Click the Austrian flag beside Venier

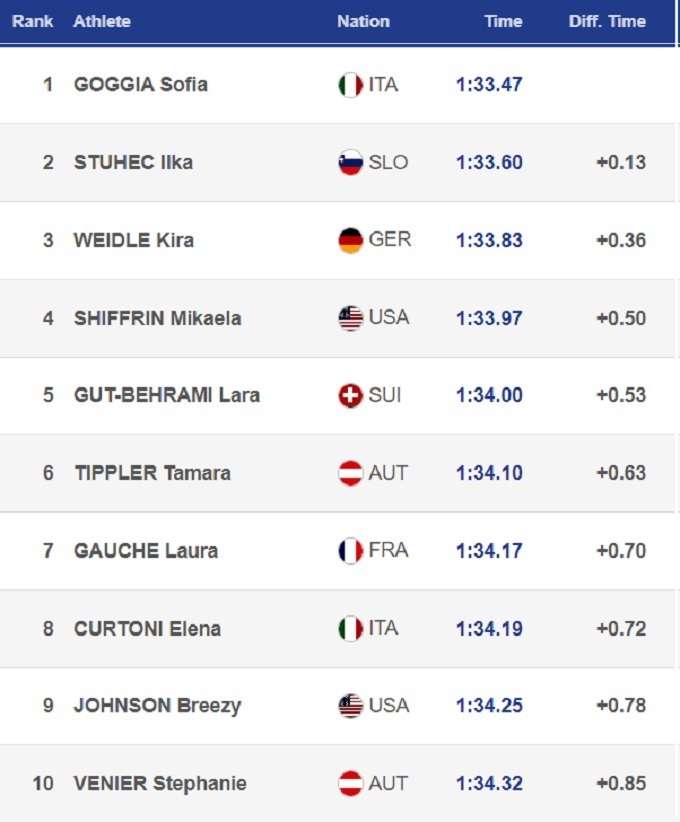[350, 783]
